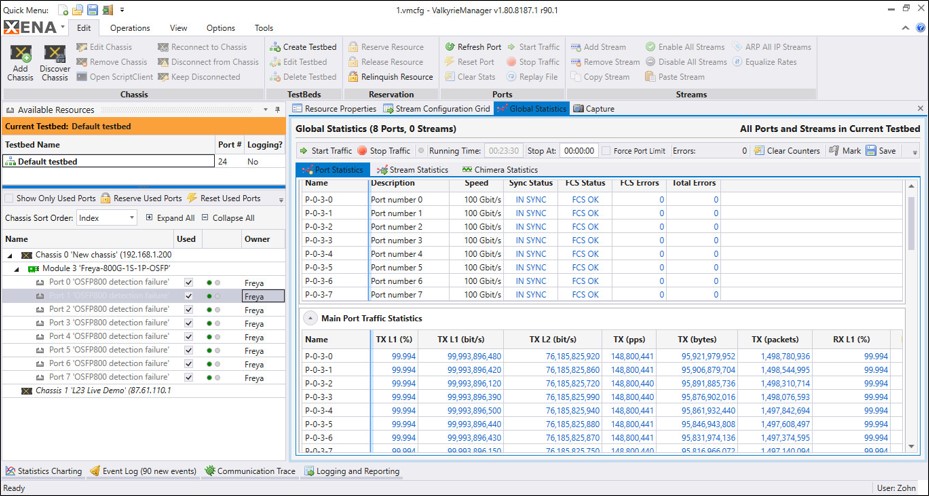The image size is (929, 496).
Task: Open the Options ribbon tab
Action: [220, 28]
